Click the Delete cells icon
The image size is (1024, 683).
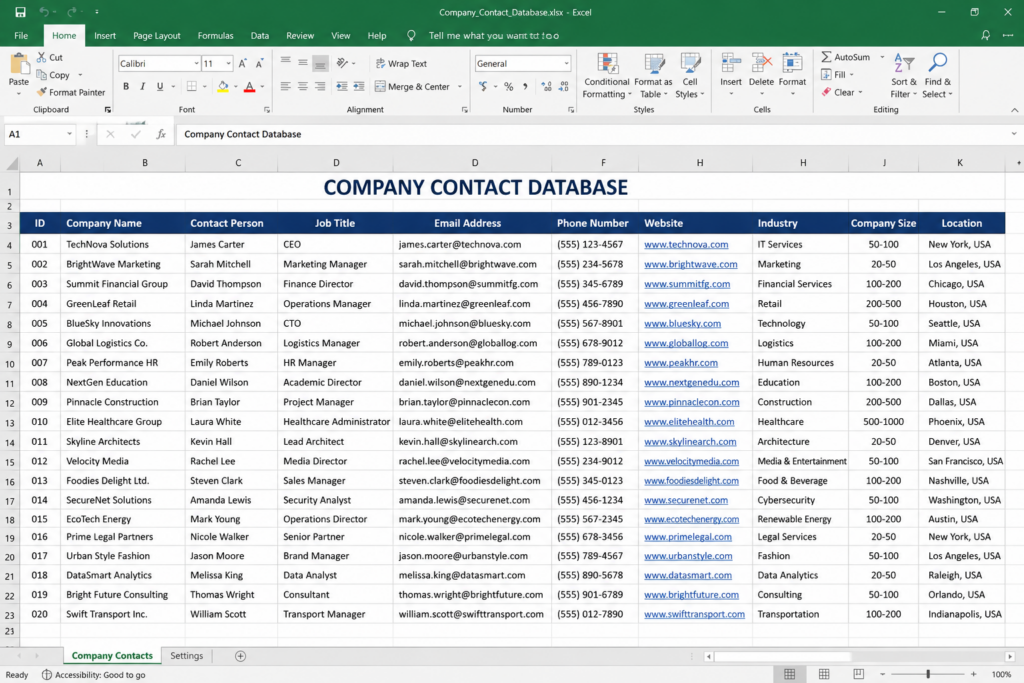coord(761,64)
